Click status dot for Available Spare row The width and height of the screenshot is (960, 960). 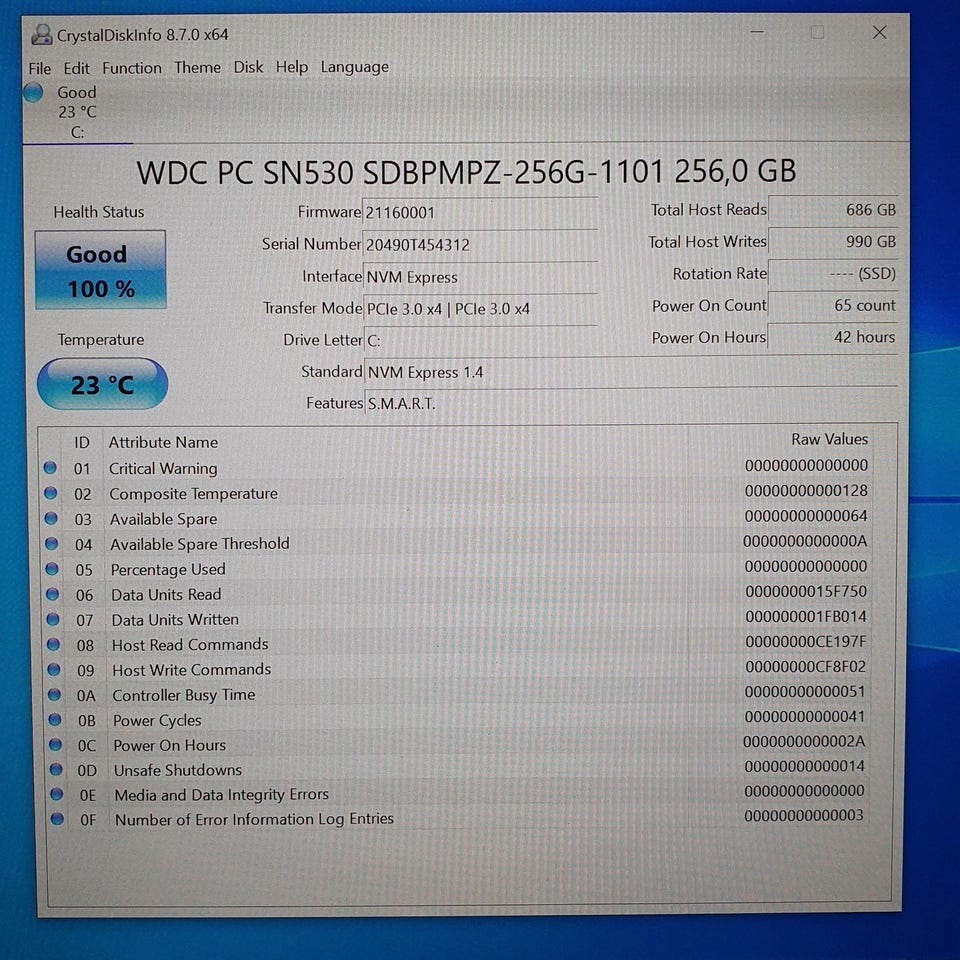click(51, 519)
